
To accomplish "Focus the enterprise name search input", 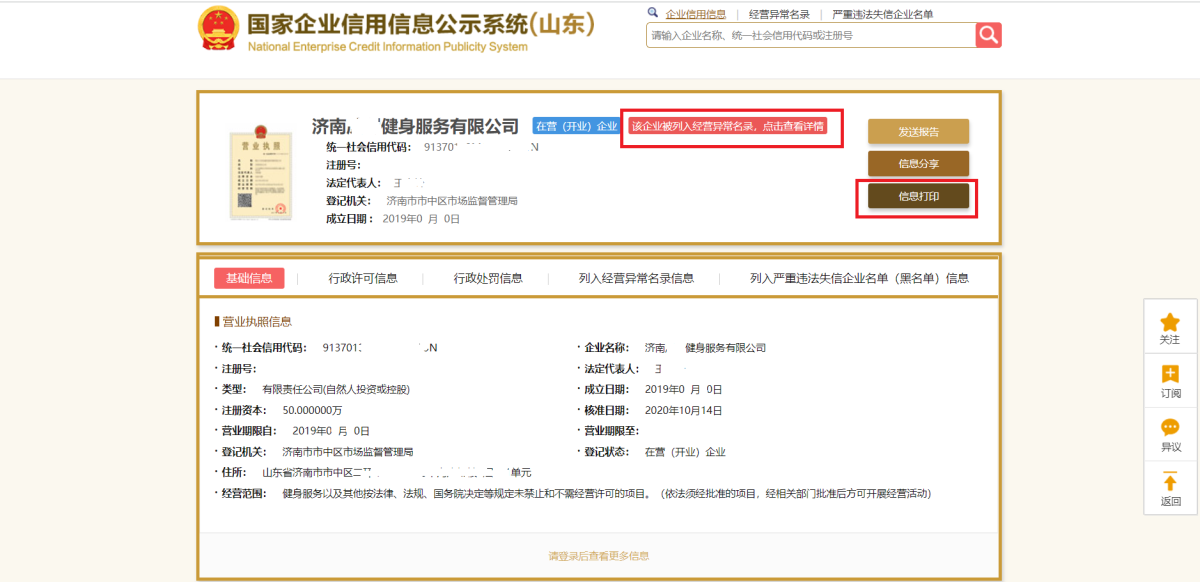I will 810,35.
